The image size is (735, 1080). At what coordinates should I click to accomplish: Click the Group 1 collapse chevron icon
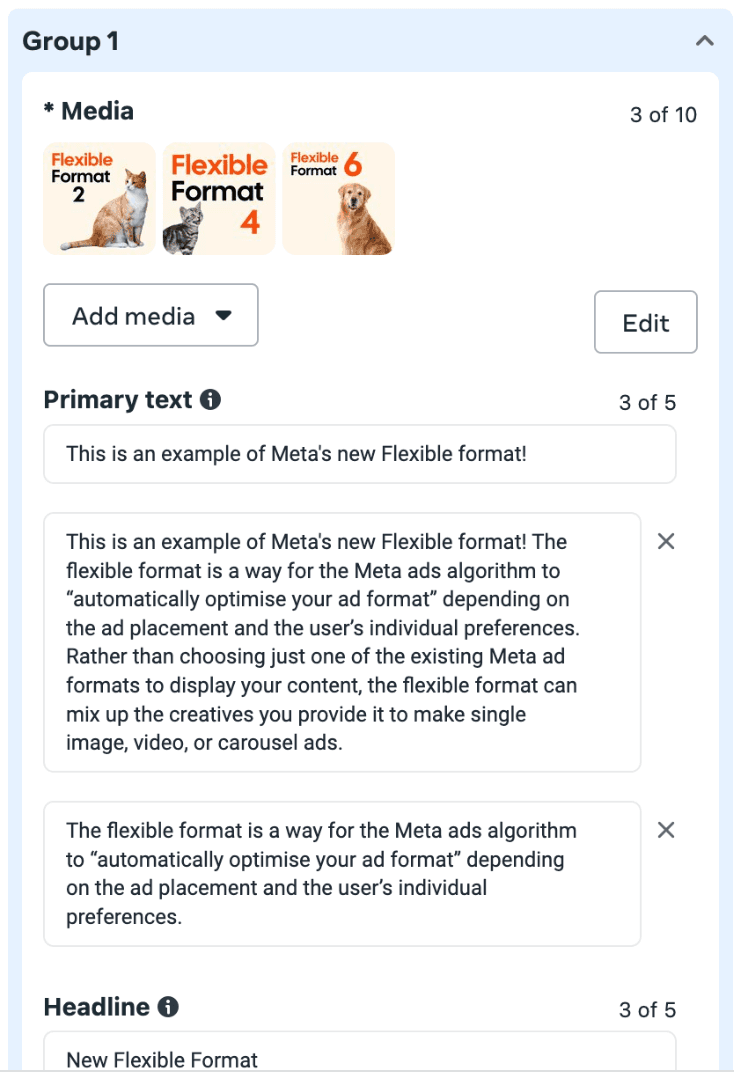705,41
